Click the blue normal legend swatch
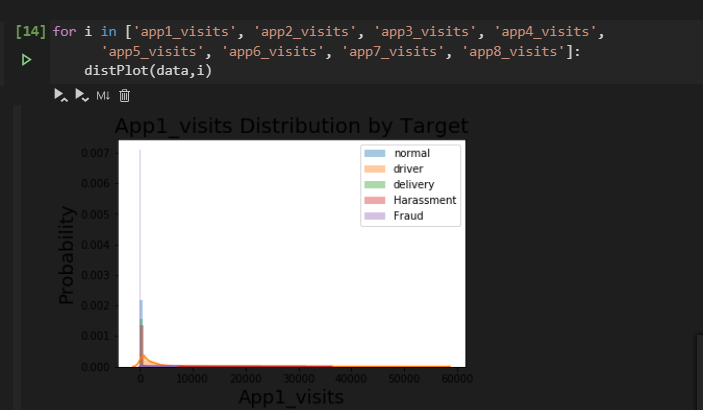The image size is (703, 410). pyautogui.click(x=375, y=153)
